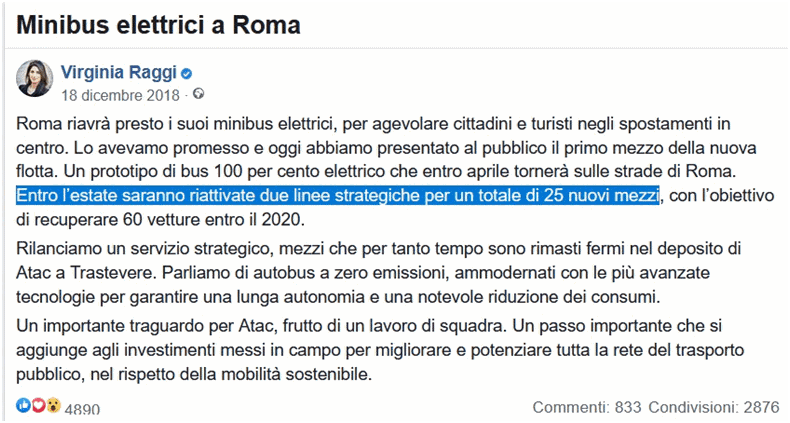
Task: Click the post date 18 dicembre 2018
Action: [x=119, y=95]
